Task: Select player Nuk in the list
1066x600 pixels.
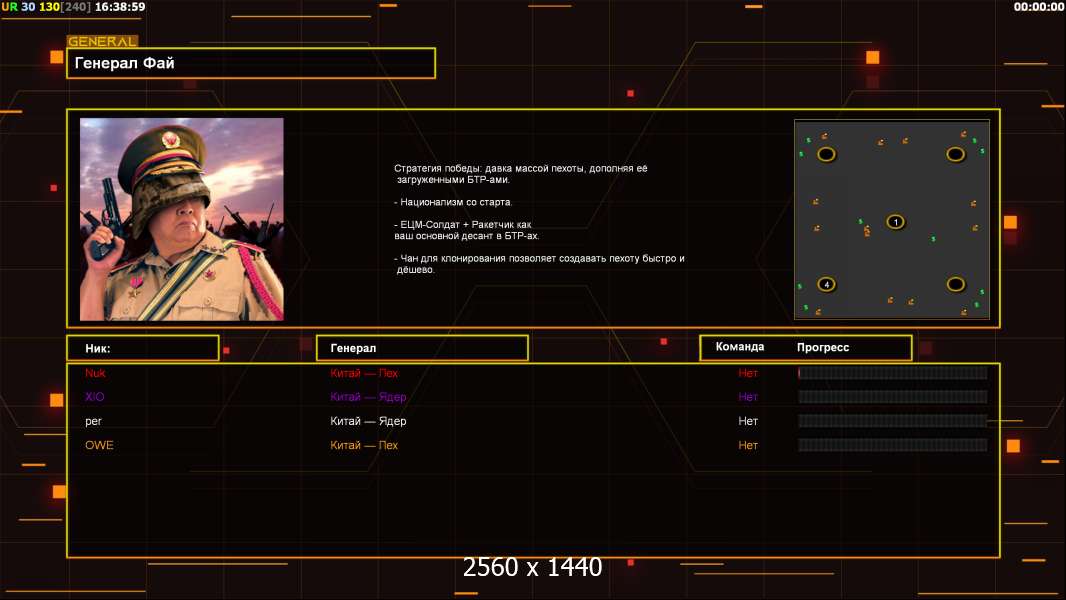Action: pos(95,373)
